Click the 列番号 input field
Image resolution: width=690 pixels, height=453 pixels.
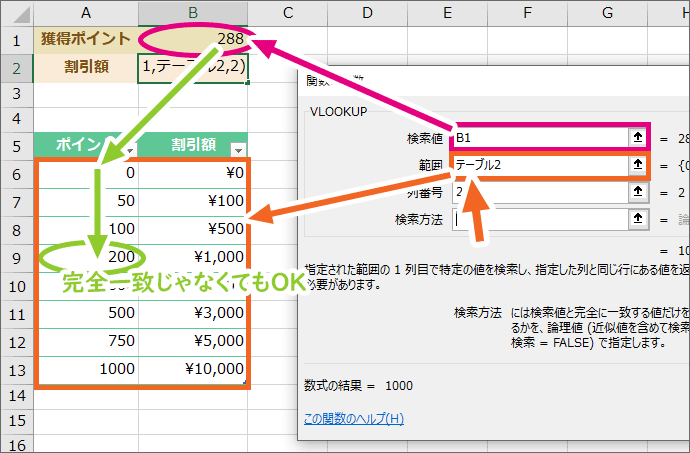pos(541,192)
